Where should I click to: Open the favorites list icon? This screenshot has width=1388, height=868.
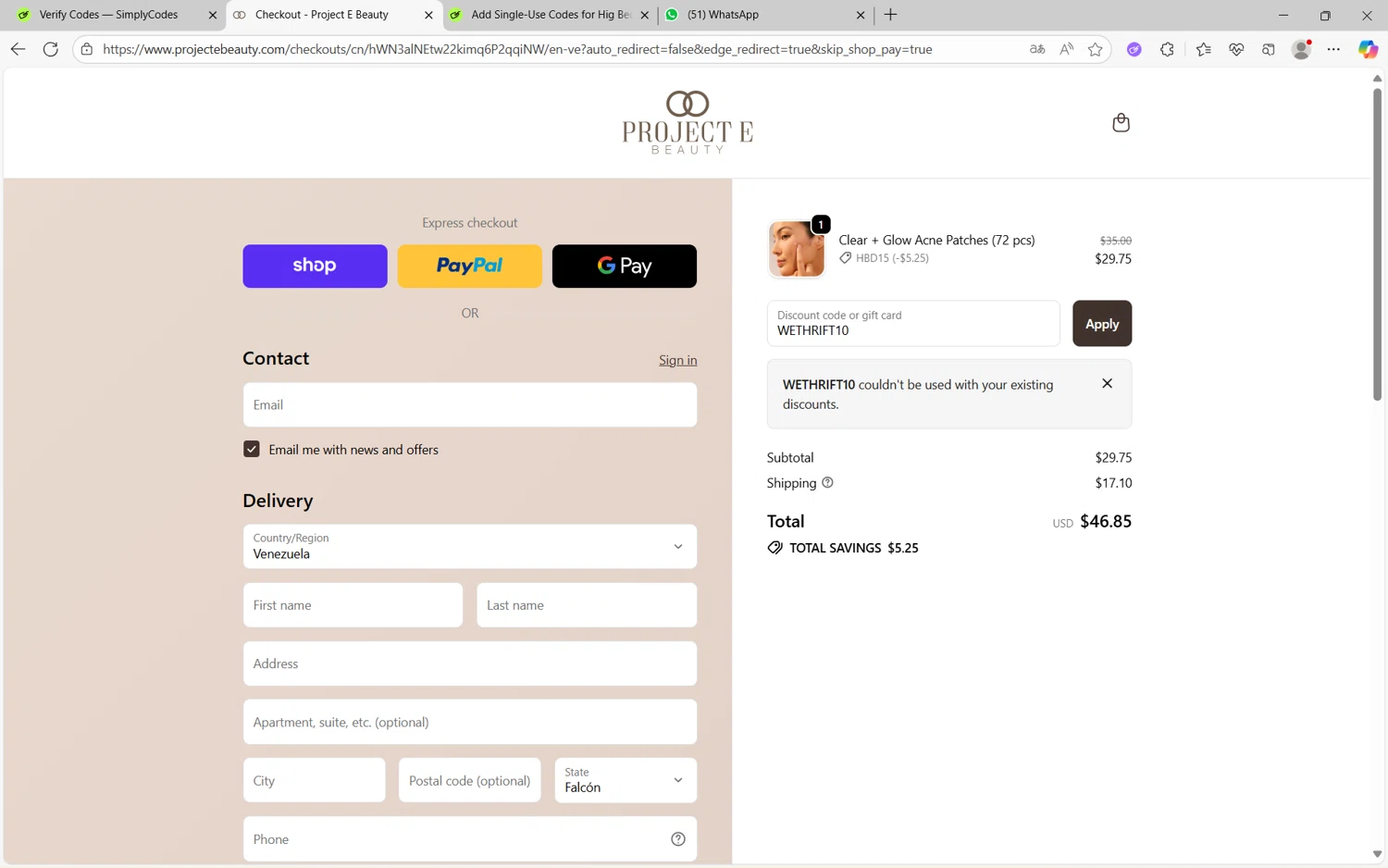pyautogui.click(x=1203, y=49)
